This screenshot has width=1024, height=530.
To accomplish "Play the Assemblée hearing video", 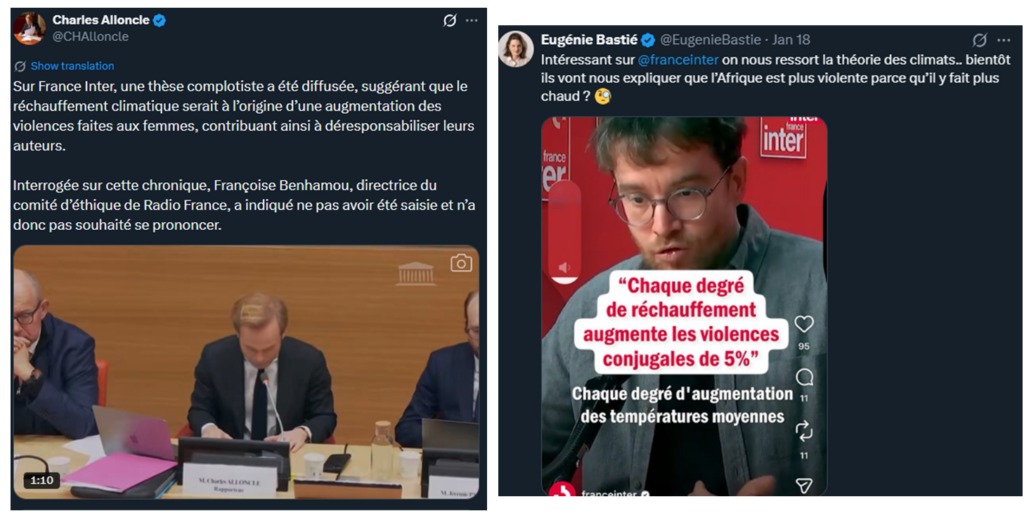I will pos(245,370).
